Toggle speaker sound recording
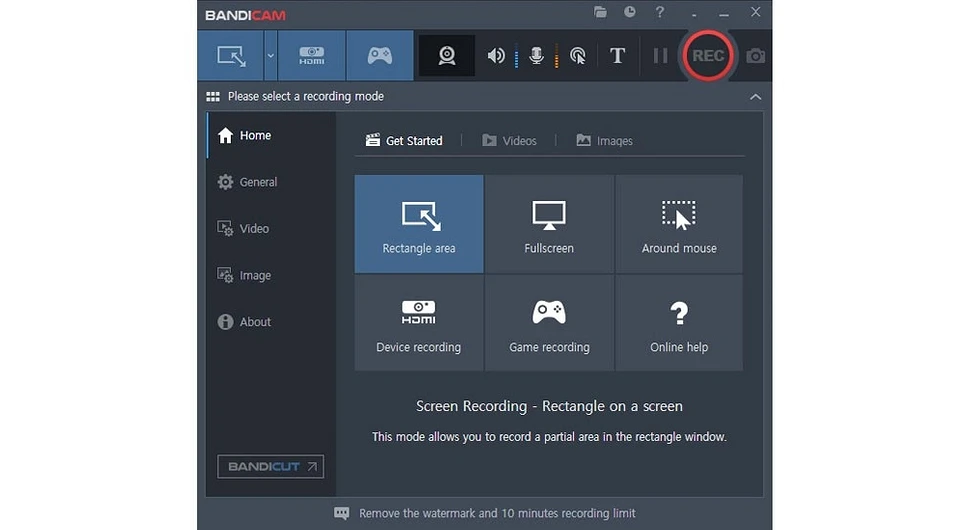 (496, 56)
